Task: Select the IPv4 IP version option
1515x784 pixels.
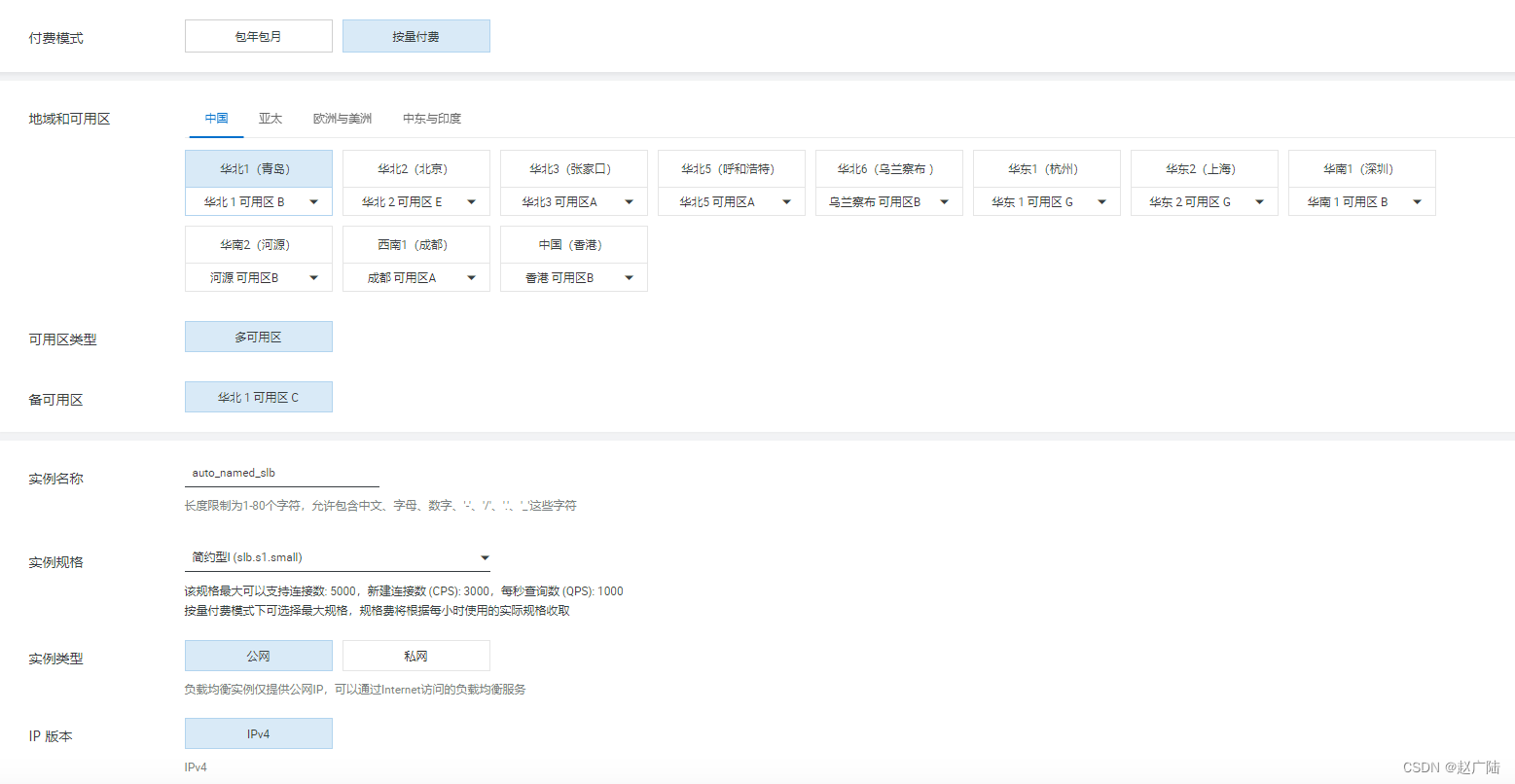Action: tap(258, 732)
